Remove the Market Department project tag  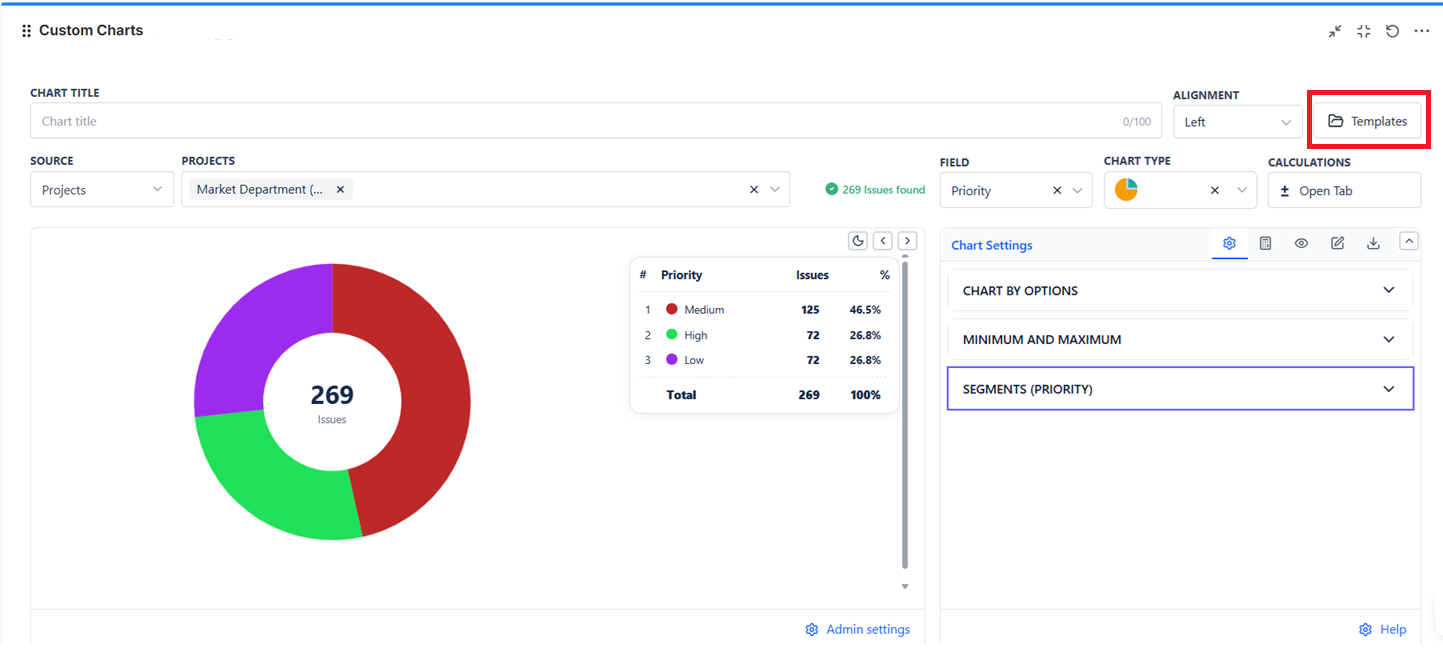[340, 189]
